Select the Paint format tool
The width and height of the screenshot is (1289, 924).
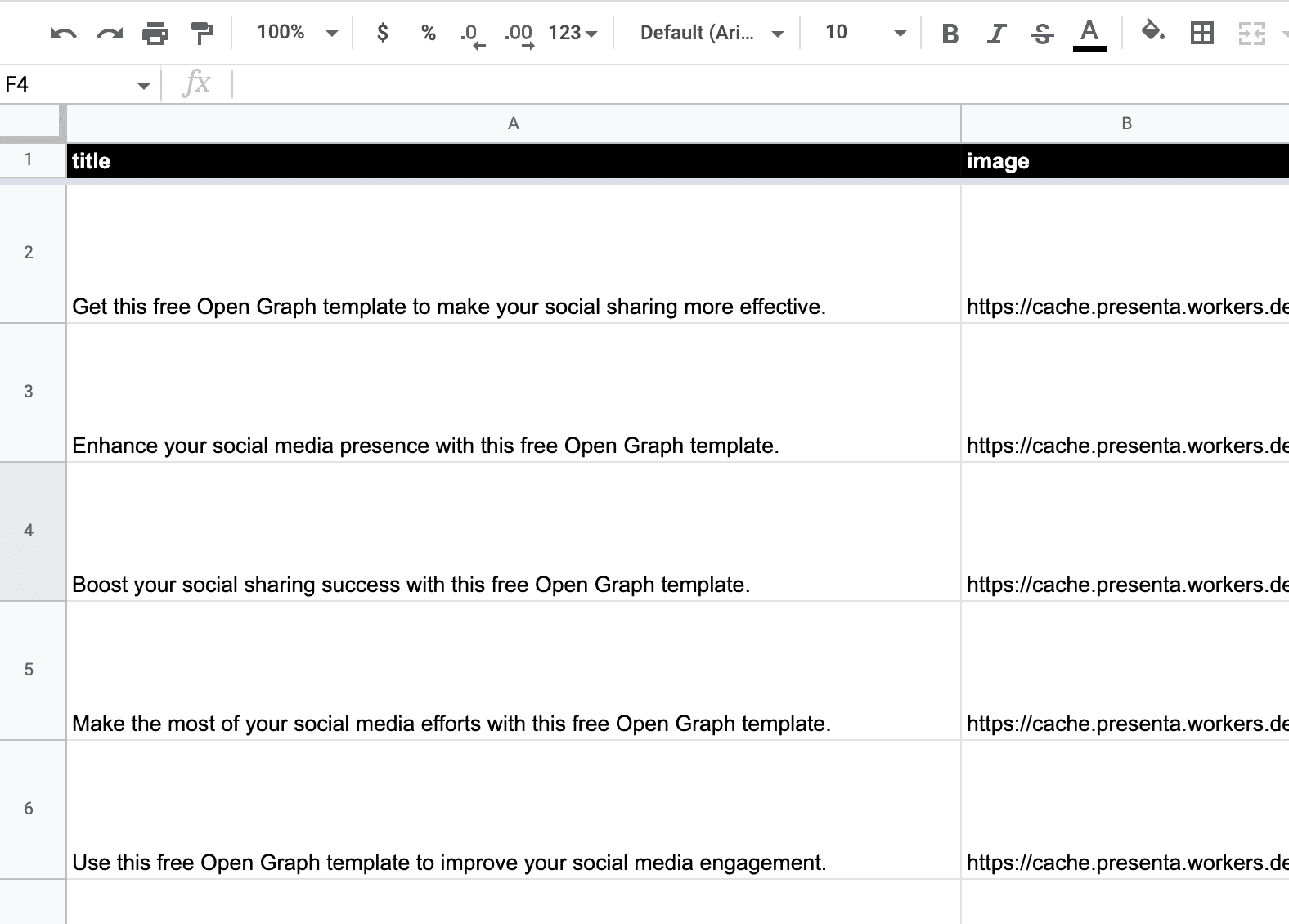tap(201, 34)
